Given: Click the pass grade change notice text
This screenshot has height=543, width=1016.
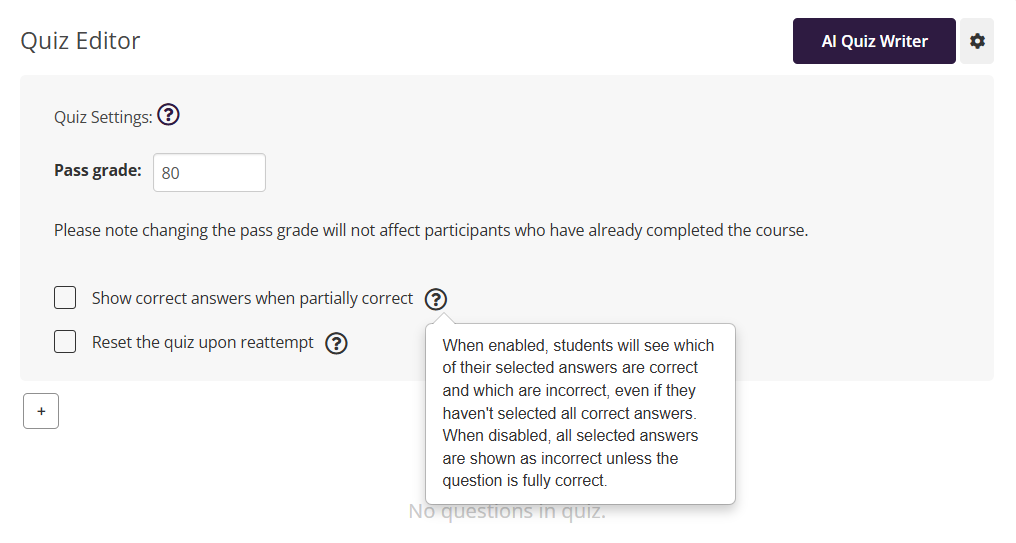Looking at the screenshot, I should (430, 230).
